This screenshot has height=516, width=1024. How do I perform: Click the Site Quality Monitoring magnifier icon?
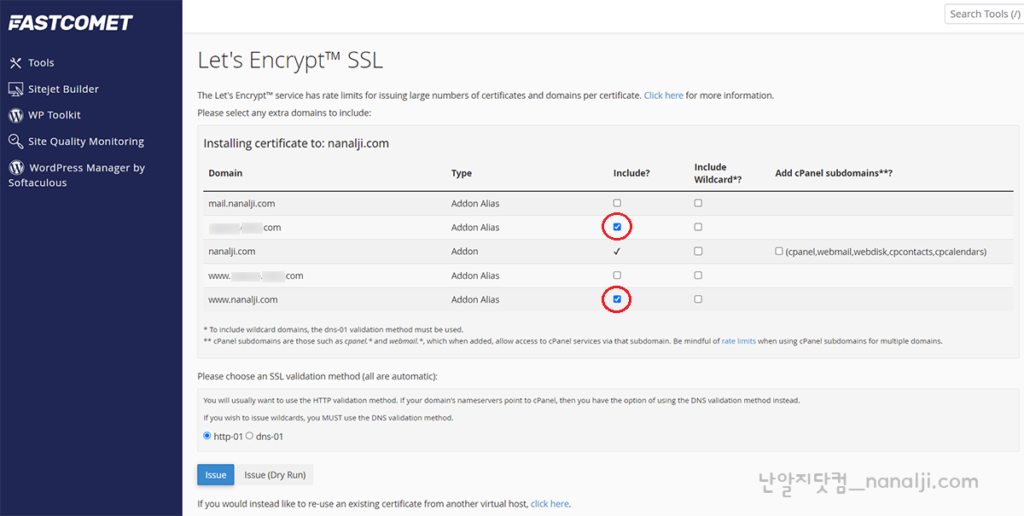pos(15,142)
